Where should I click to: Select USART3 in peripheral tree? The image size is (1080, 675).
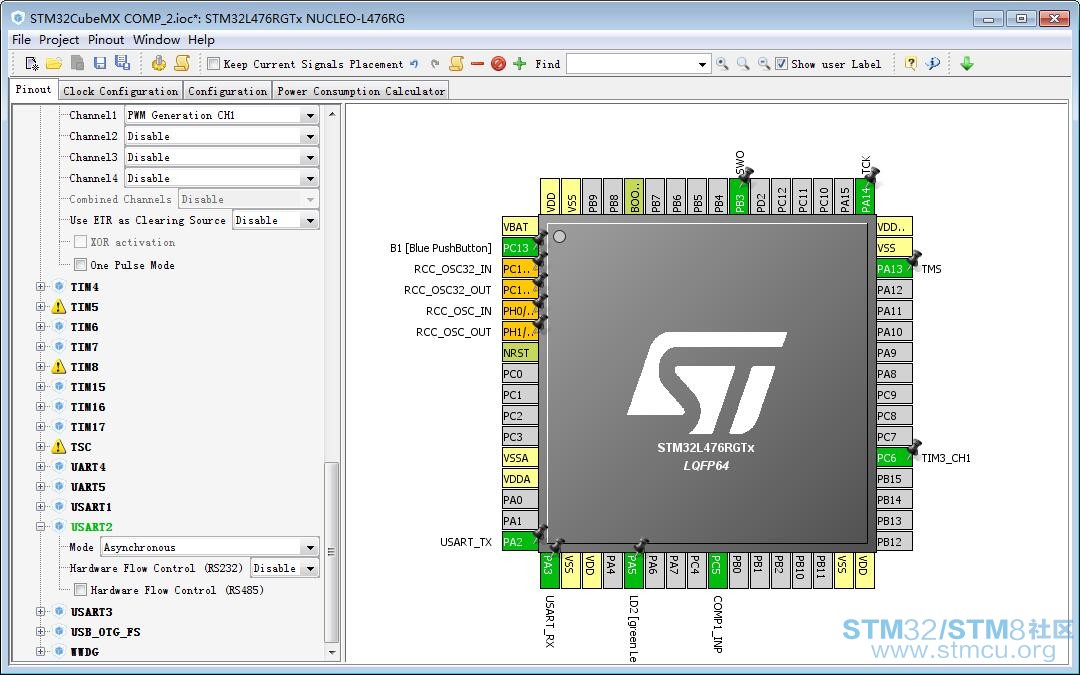pyautogui.click(x=91, y=612)
